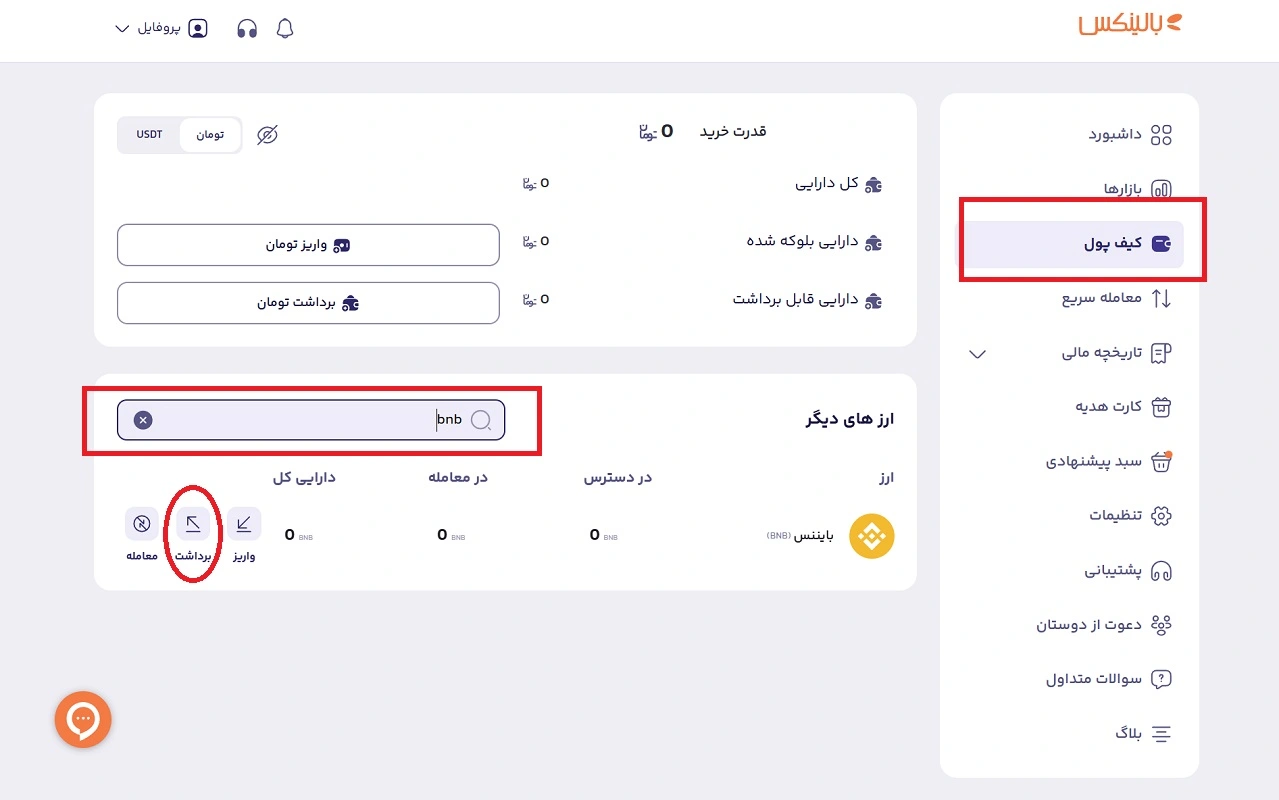1279x800 pixels.
Task: Switch currency display to USDT
Action: [149, 135]
